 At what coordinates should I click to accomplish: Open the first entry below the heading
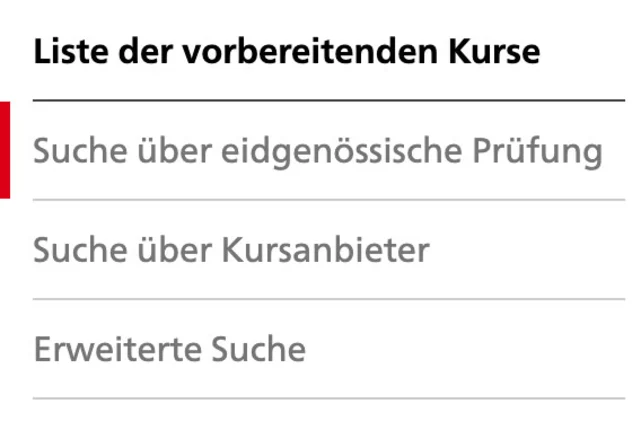coord(317,152)
